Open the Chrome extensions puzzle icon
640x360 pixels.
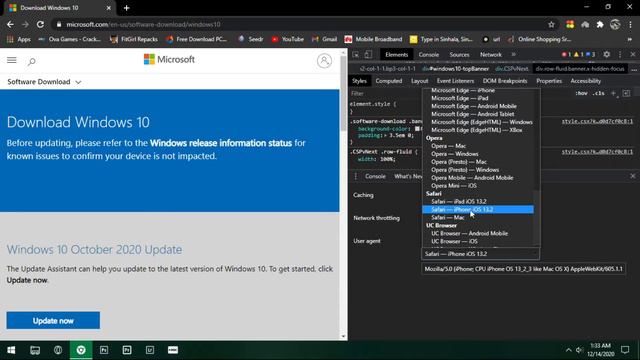(600, 24)
